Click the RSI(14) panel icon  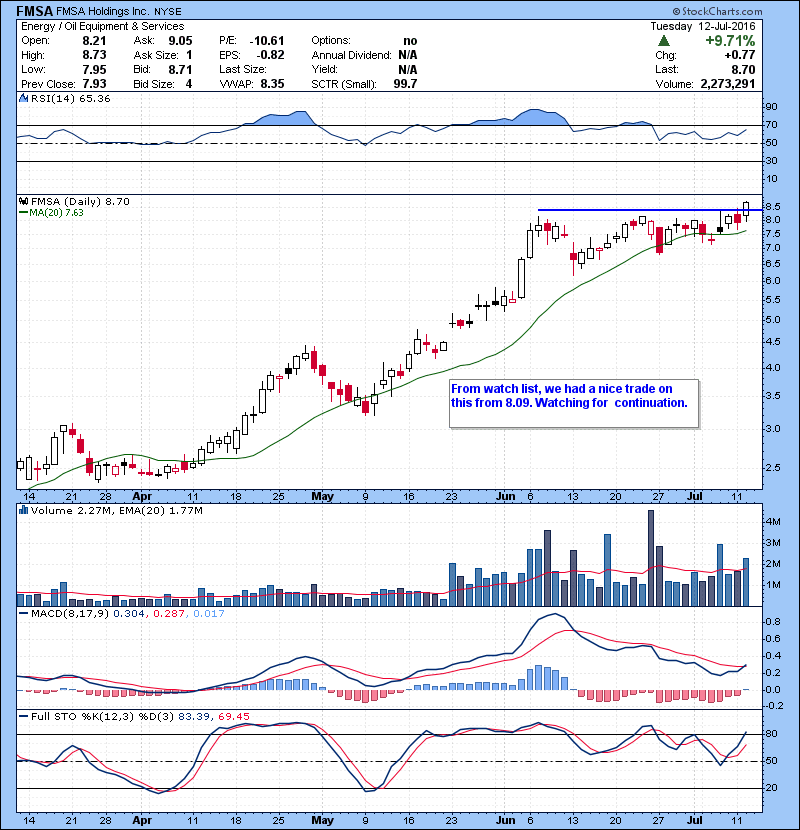(x=23, y=98)
